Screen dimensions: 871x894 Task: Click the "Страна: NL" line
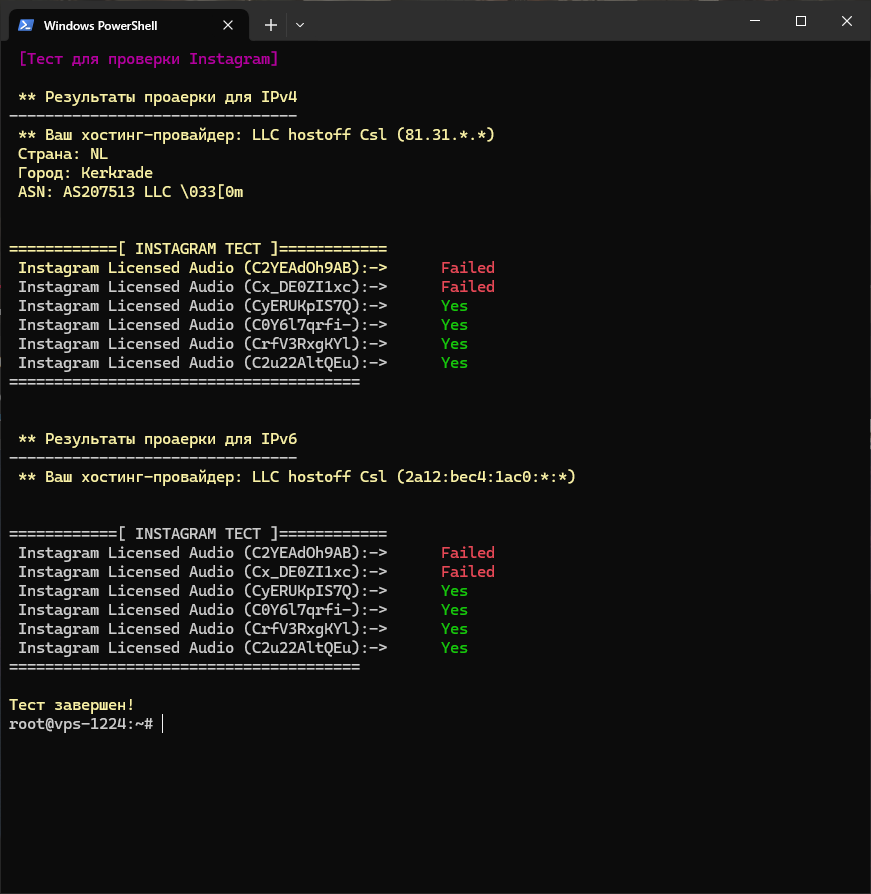tap(62, 154)
